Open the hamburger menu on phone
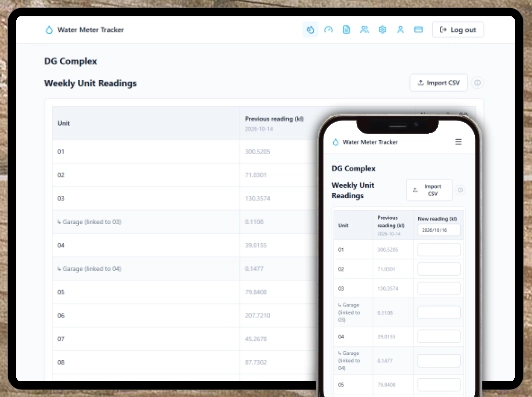The height and width of the screenshot is (397, 532). pyautogui.click(x=458, y=142)
